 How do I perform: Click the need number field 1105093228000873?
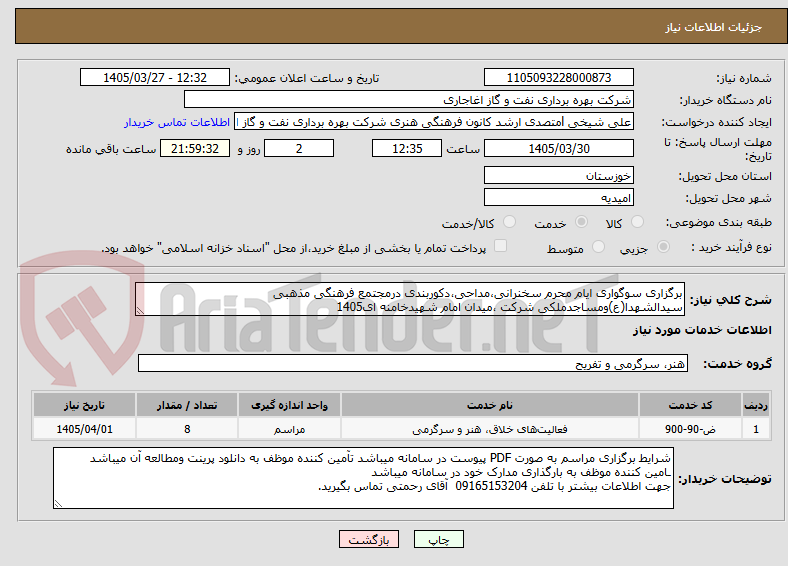(558, 77)
